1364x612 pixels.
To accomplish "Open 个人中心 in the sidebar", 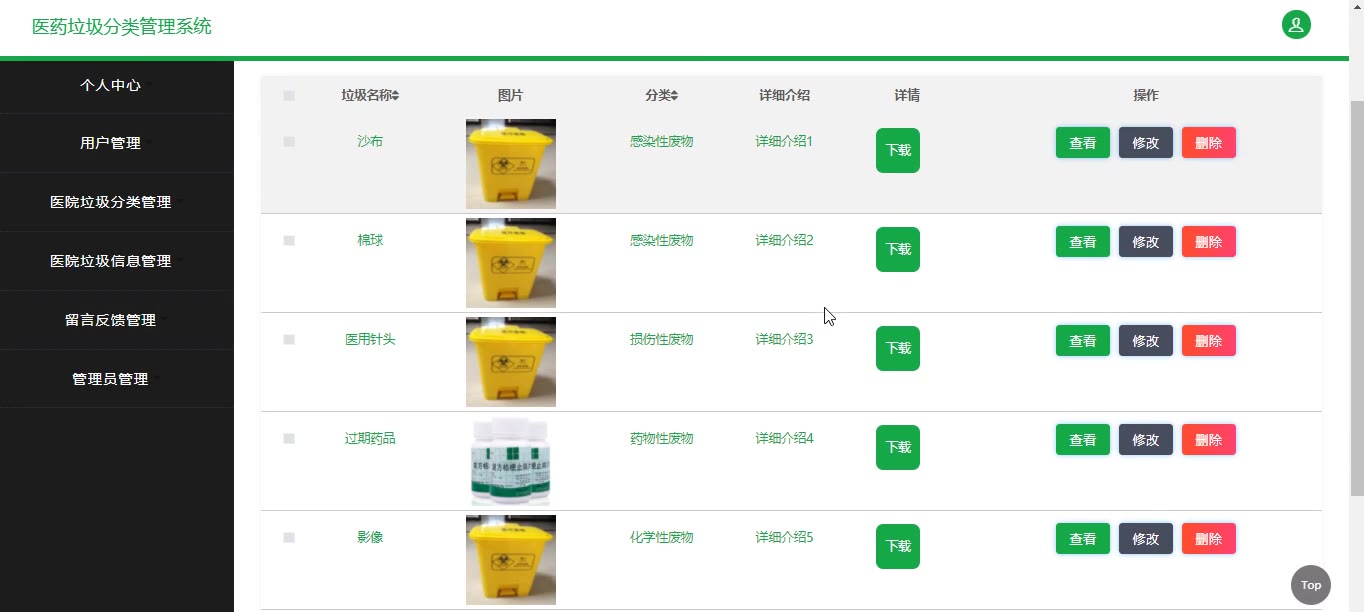I will point(117,85).
